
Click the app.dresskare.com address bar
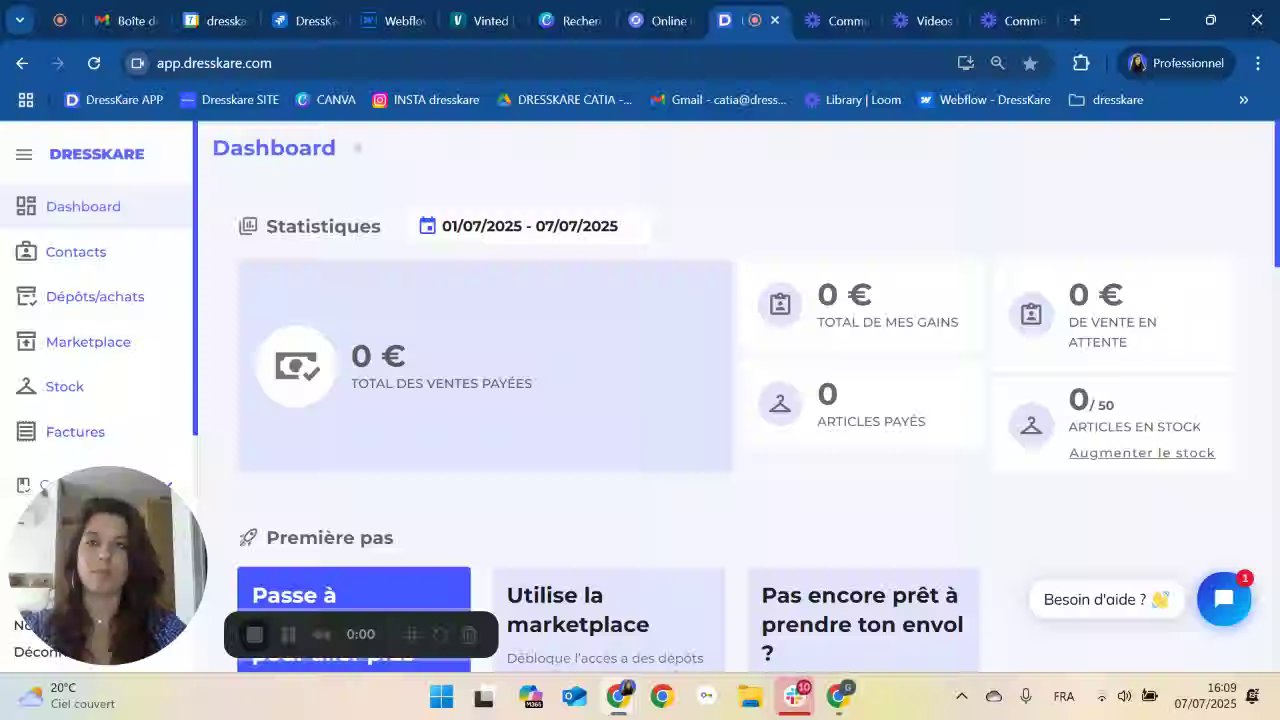(x=540, y=63)
